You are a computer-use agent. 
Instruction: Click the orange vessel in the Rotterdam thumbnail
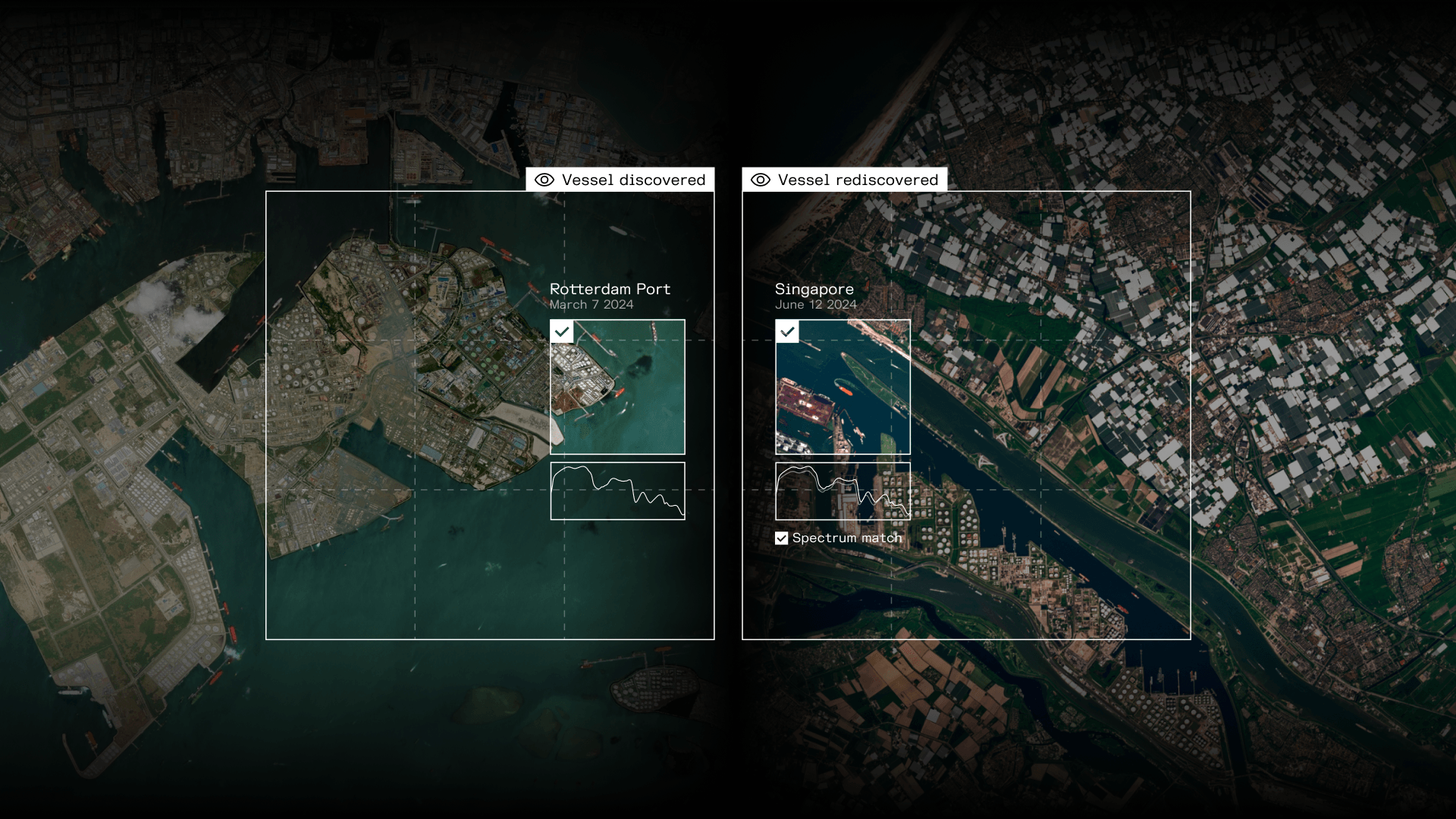pos(620,393)
